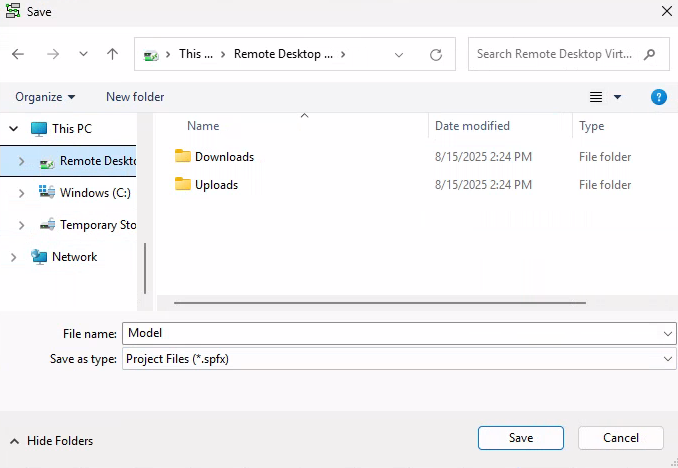This screenshot has height=468, width=678.
Task: Open the Help question mark icon
Action: tap(658, 97)
